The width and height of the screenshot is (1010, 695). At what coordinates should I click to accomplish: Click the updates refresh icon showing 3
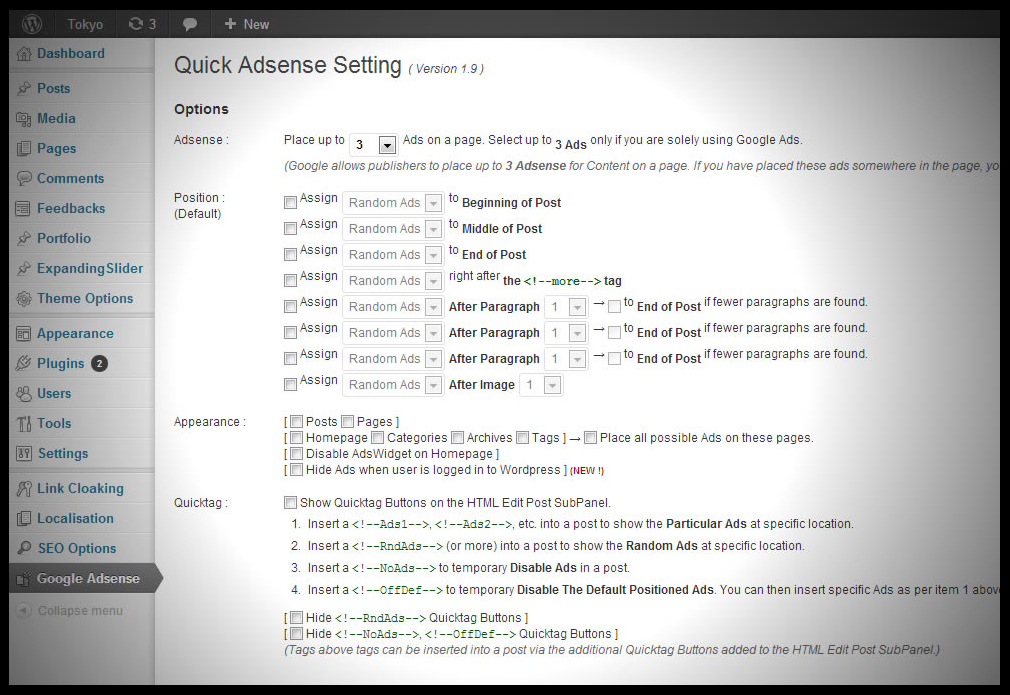tap(135, 24)
